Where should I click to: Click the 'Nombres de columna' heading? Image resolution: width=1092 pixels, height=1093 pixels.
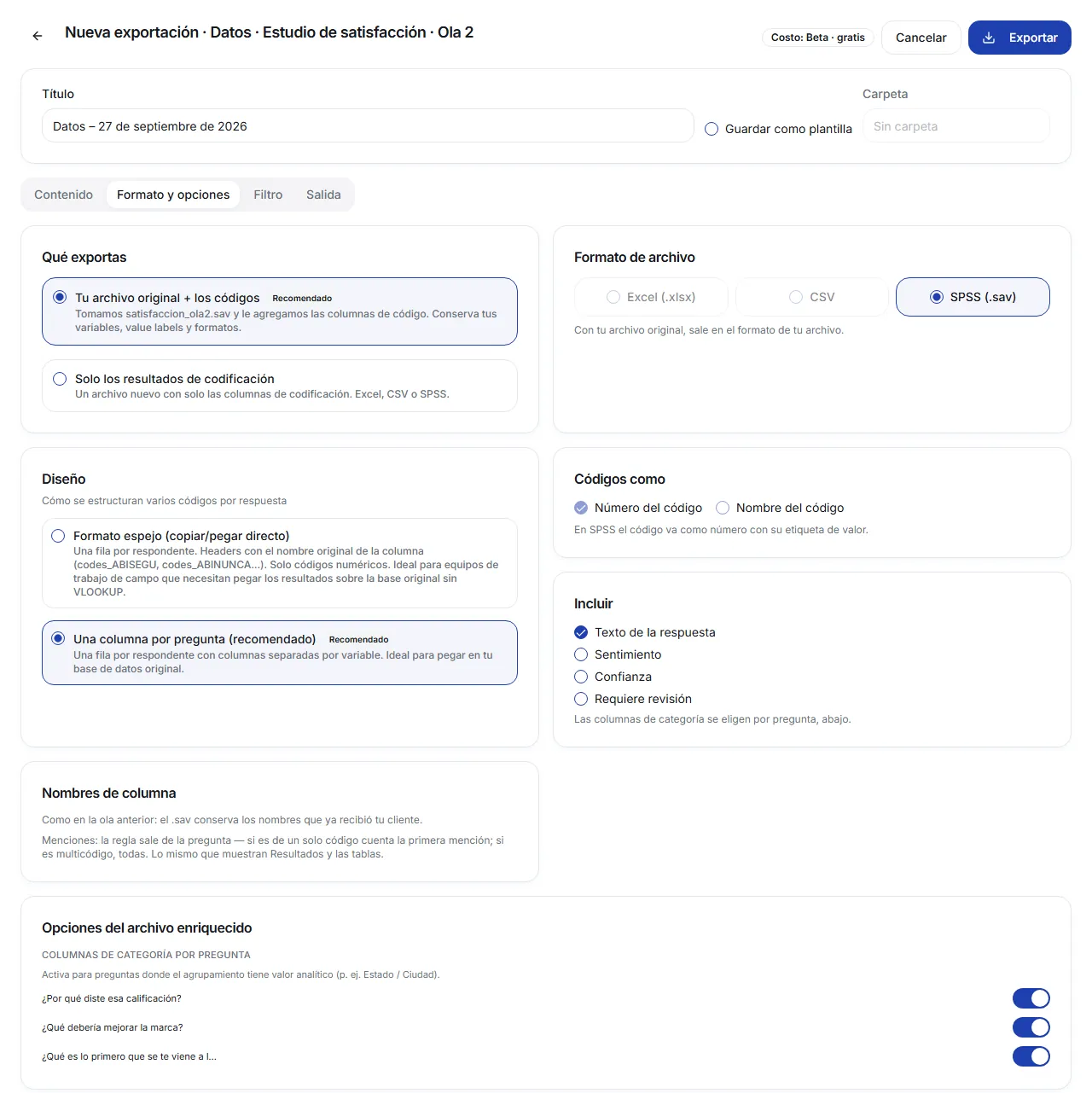pyautogui.click(x=109, y=793)
